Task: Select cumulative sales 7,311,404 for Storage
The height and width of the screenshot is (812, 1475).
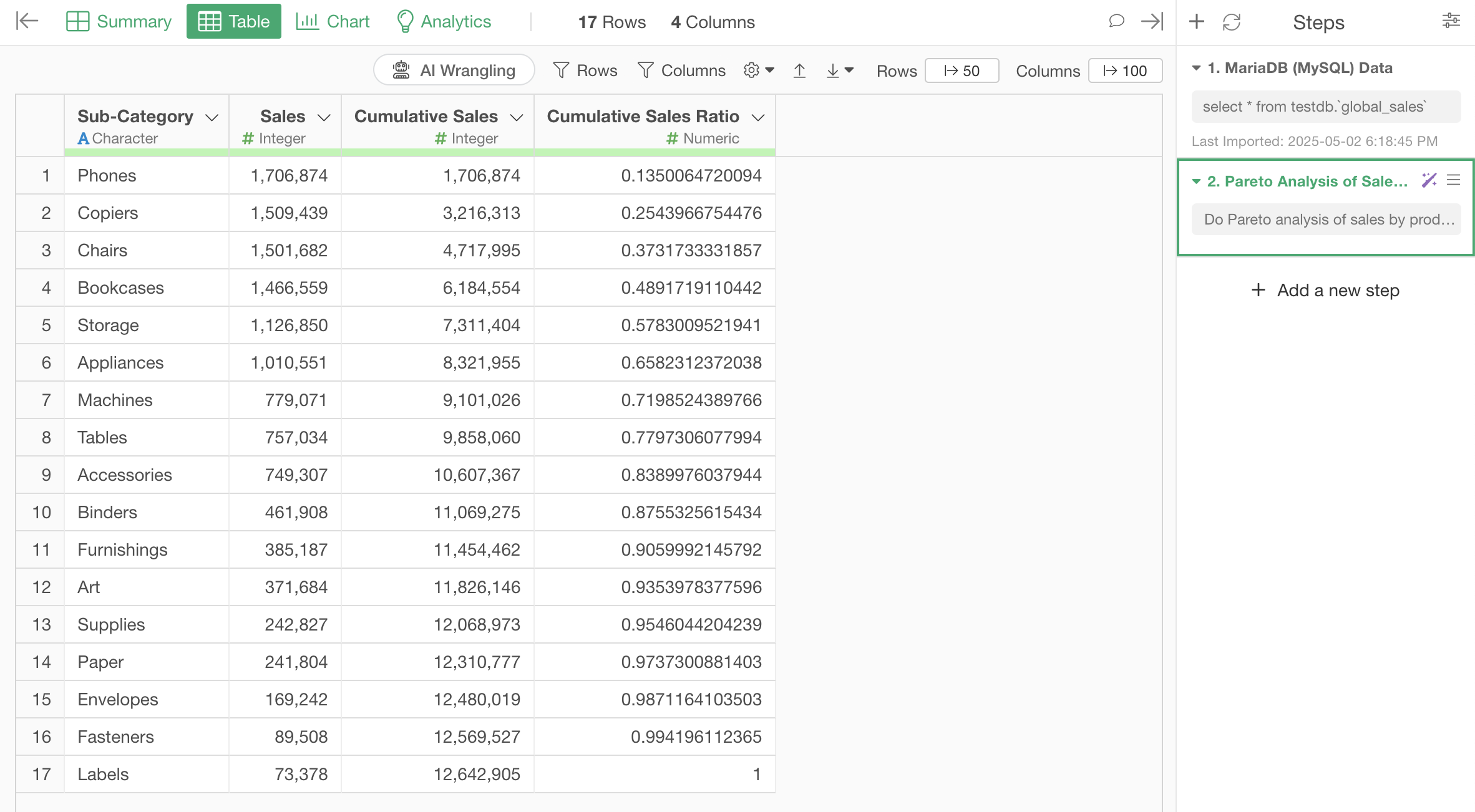Action: 437,325
